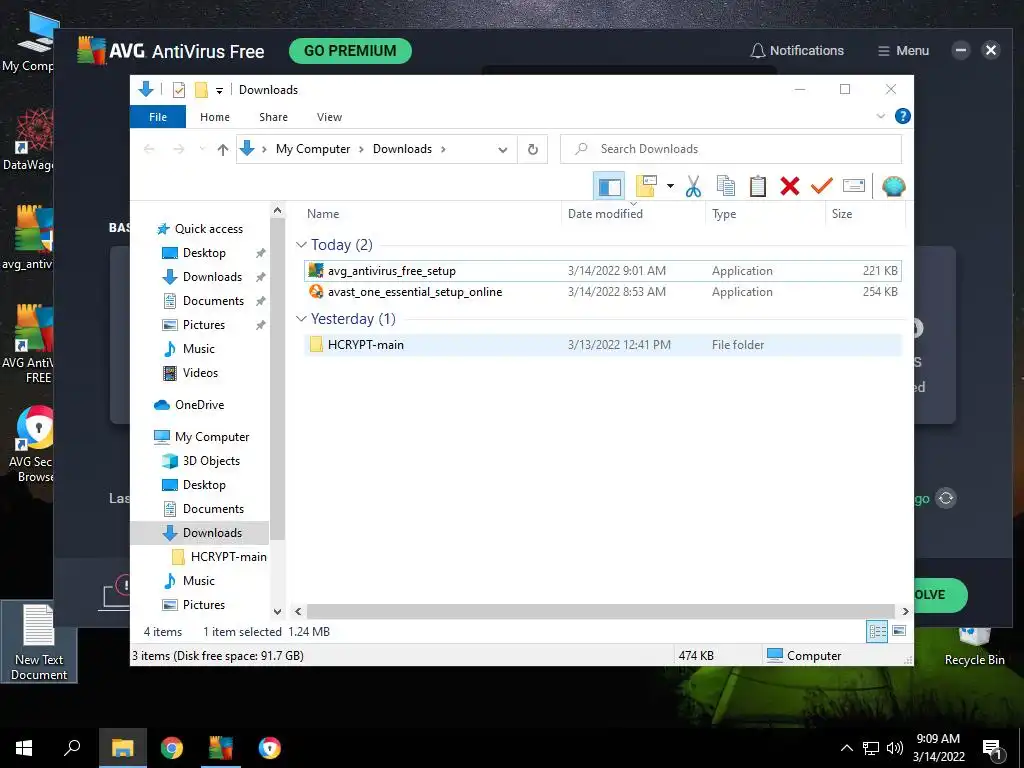
Task: Click the horizontal scrollbar in file list
Action: [x=601, y=611]
